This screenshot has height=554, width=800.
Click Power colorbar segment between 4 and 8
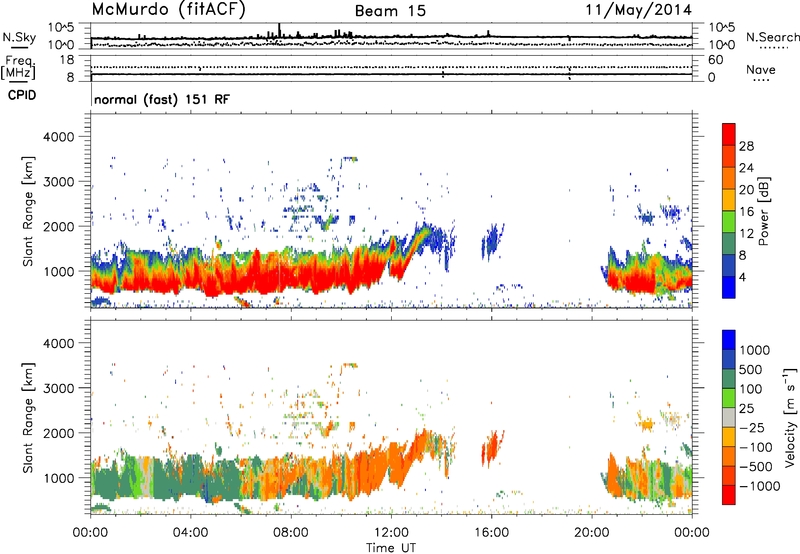729,266
